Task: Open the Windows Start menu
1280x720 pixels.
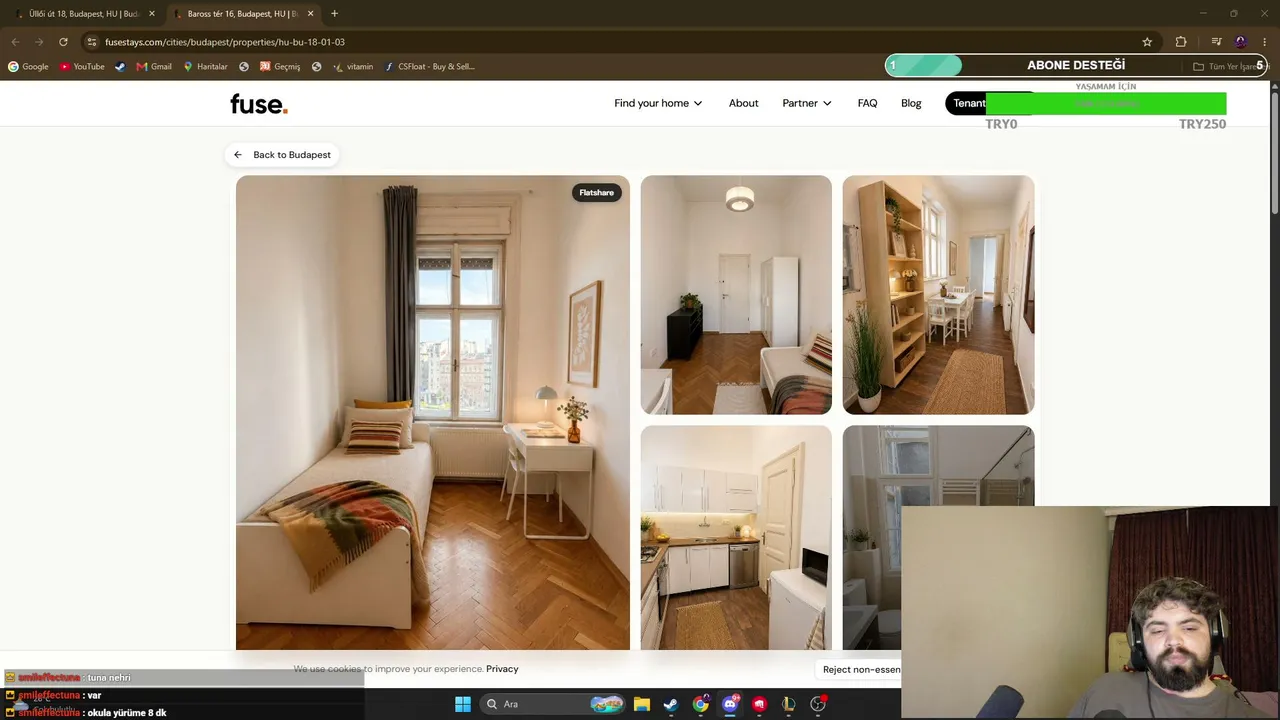Action: (463, 704)
